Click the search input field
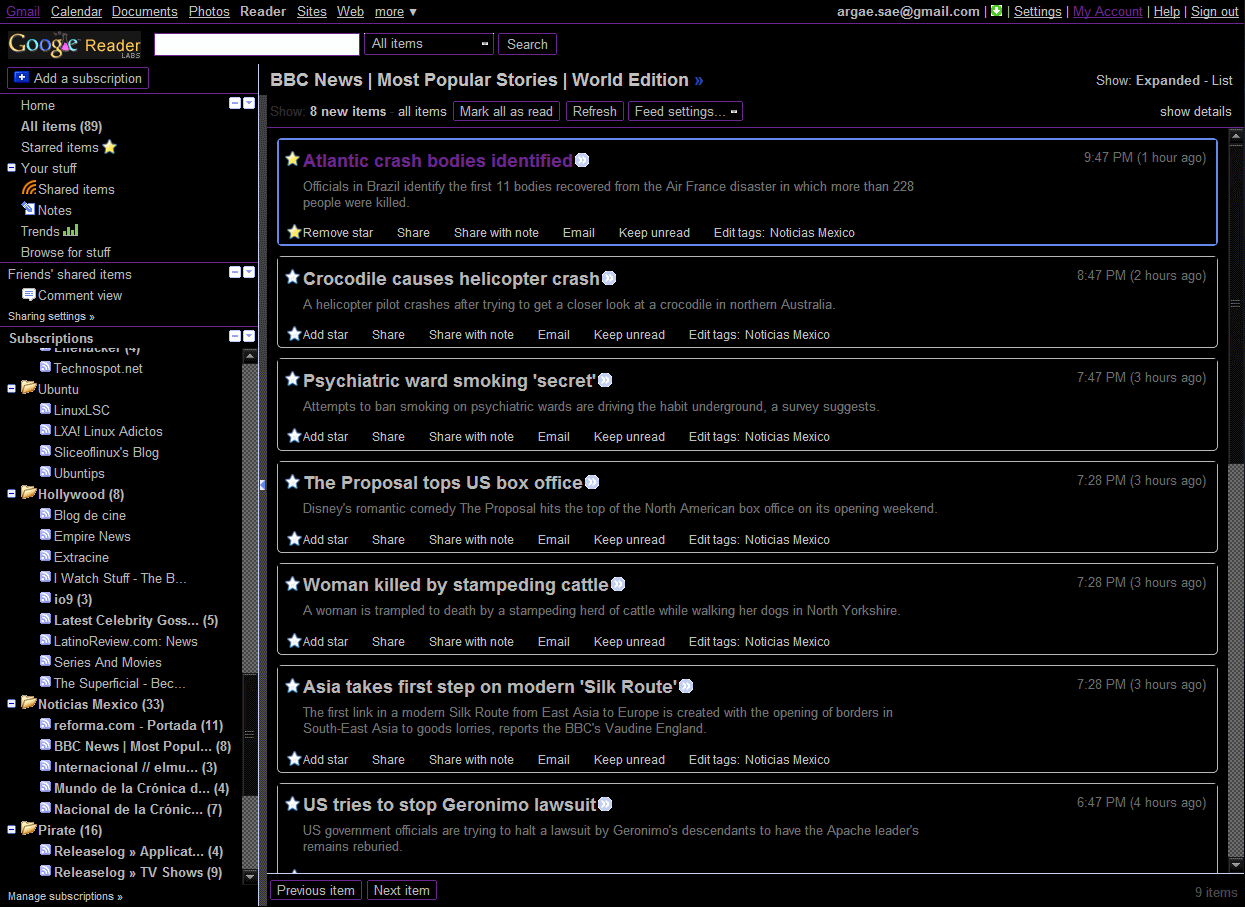 coord(256,44)
